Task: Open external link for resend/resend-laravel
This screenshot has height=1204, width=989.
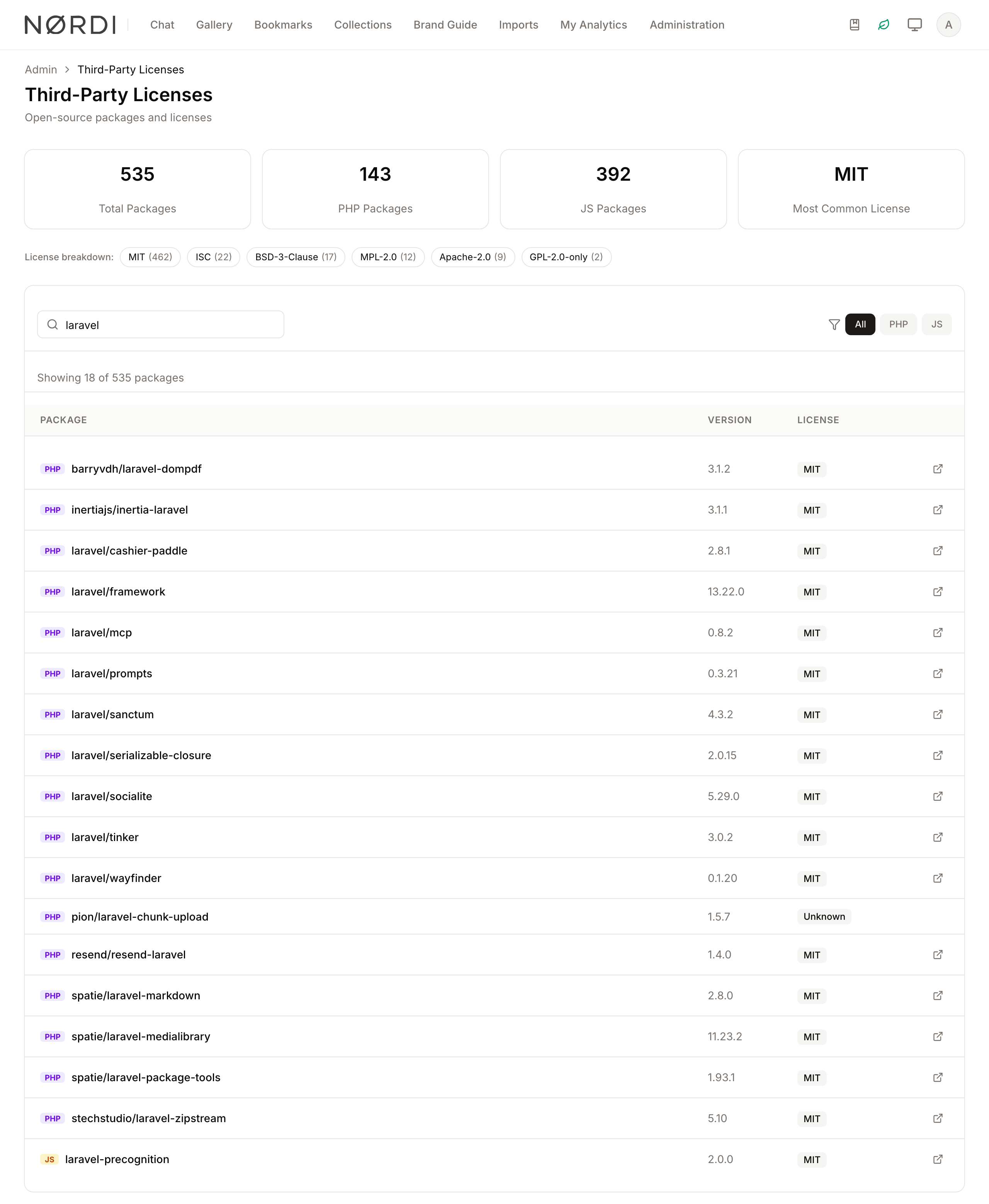Action: pyautogui.click(x=938, y=955)
